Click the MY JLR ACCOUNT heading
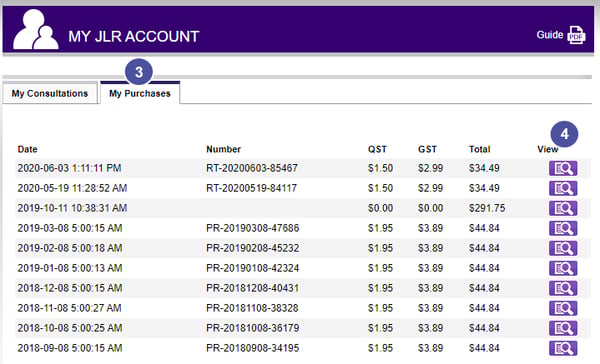 click(134, 37)
